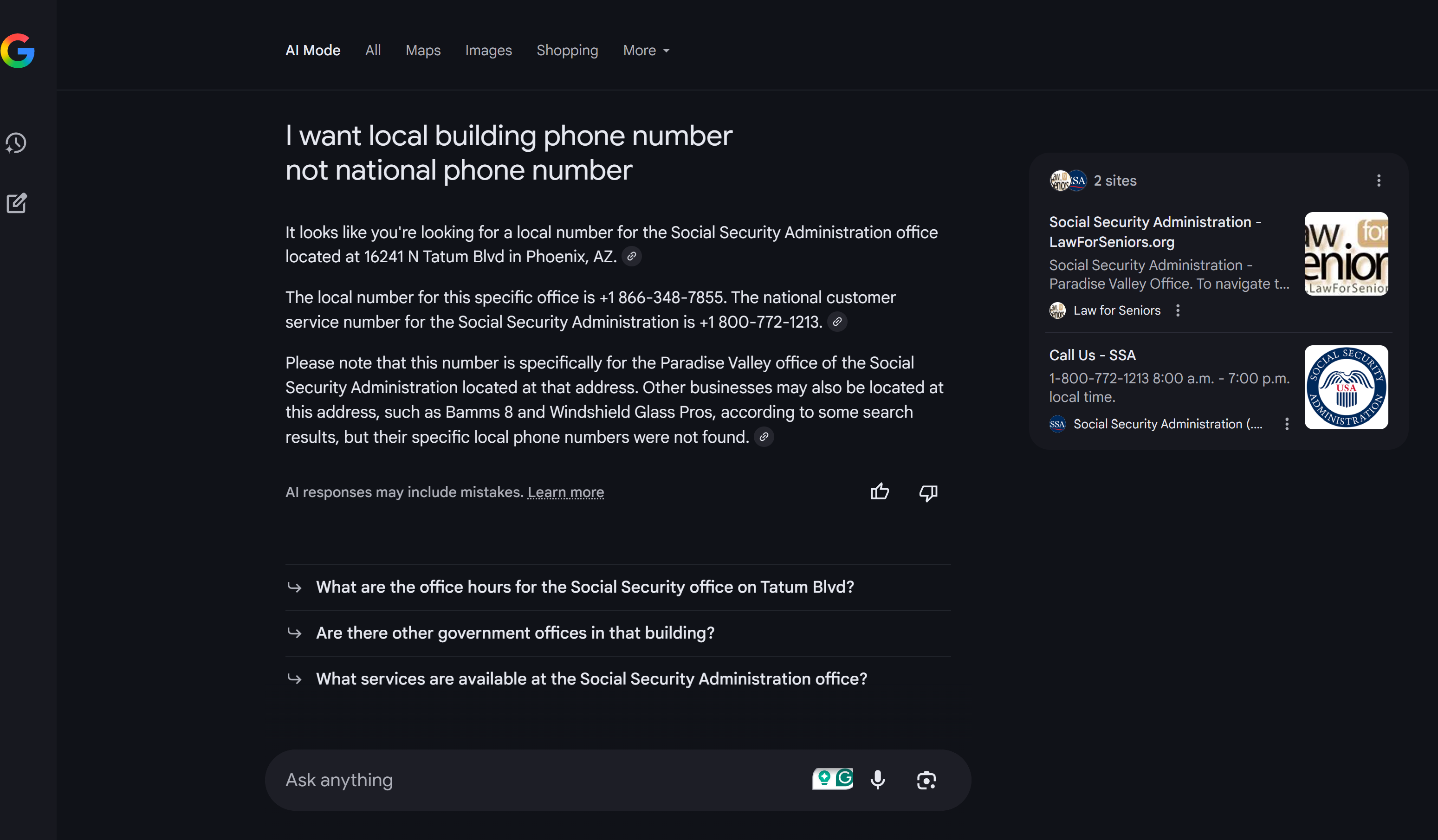Open options for the Social Security Administration result
The image size is (1438, 840).
point(1287,424)
